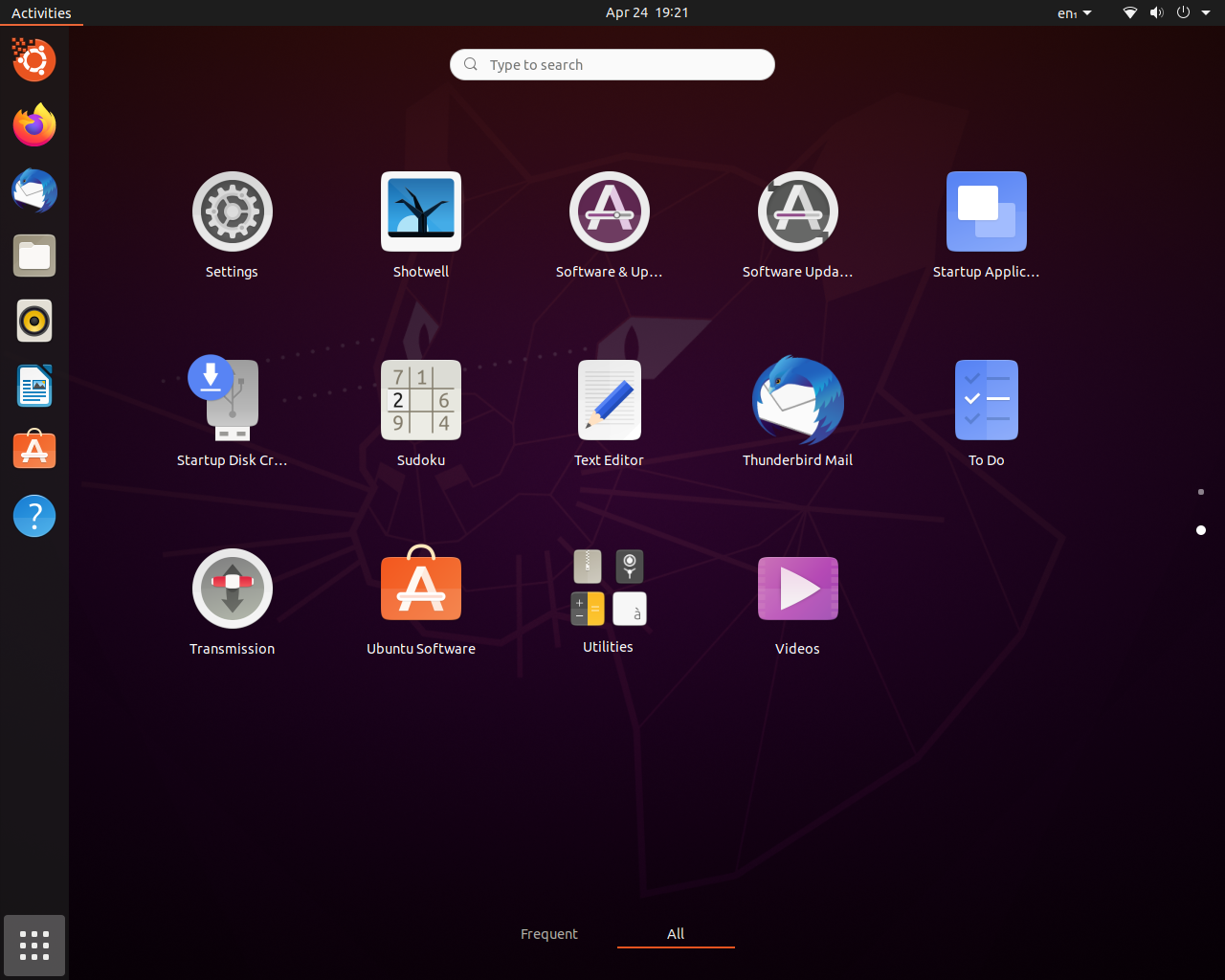Screen dimensions: 1225x980
Task: Switch to the Frequent tab
Action: click(549, 934)
